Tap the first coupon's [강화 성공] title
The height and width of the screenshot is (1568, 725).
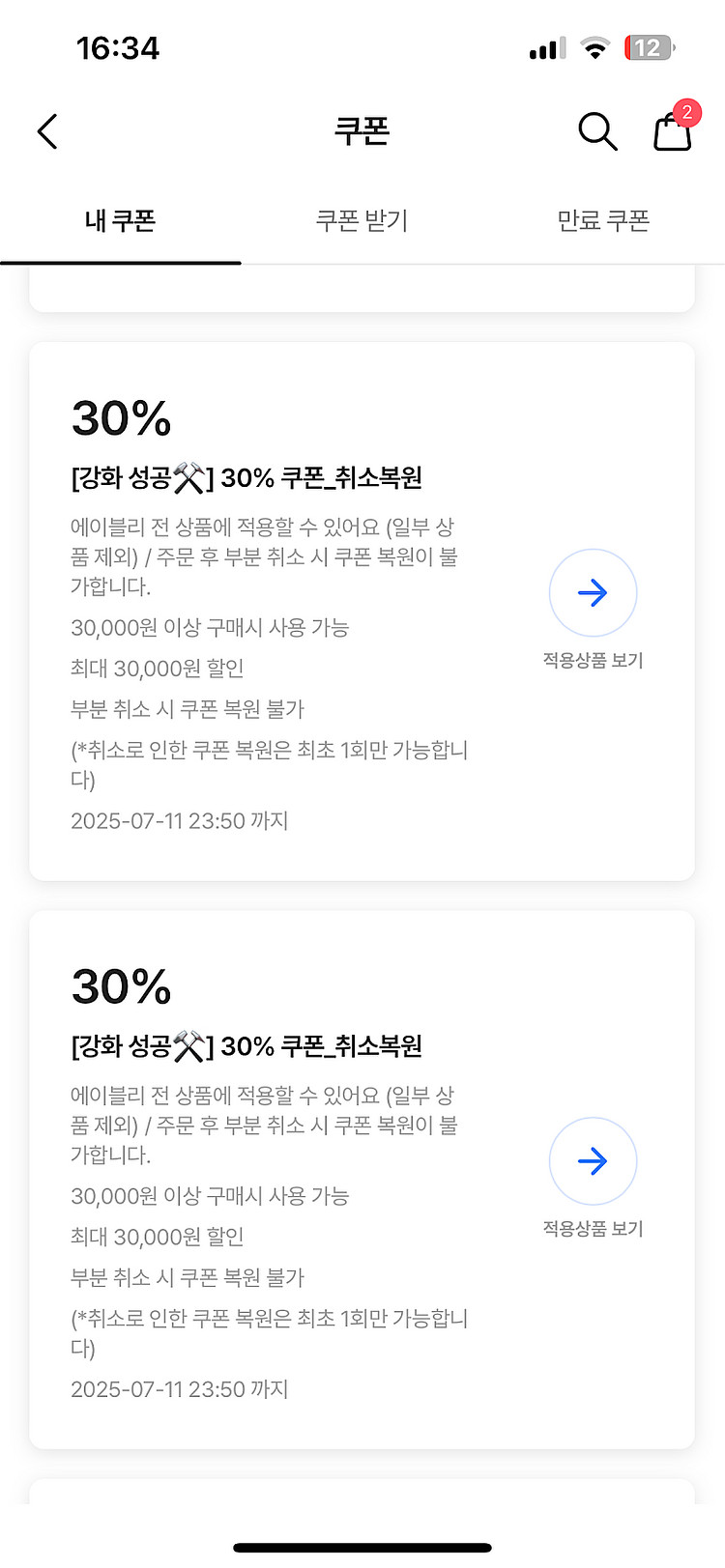point(246,477)
